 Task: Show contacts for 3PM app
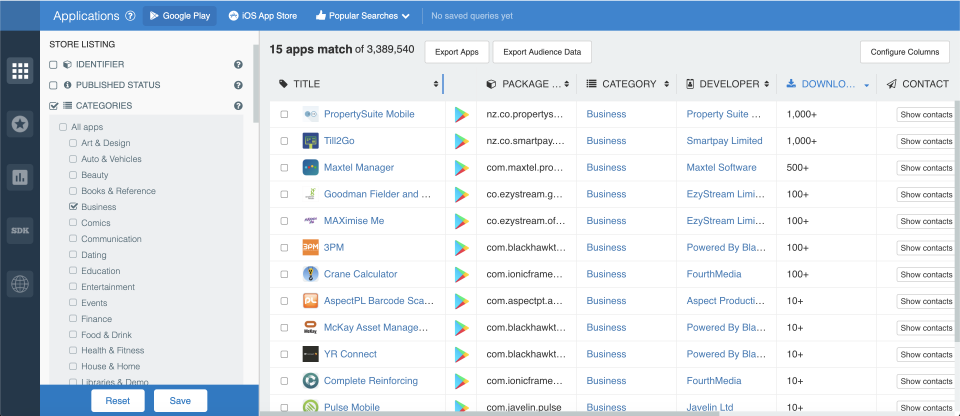tap(926, 248)
